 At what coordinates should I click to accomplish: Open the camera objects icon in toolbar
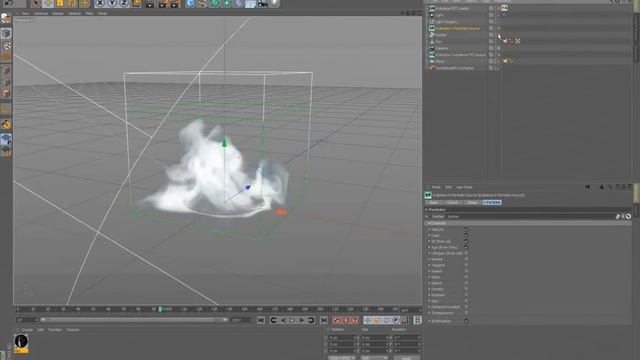tap(263, 4)
